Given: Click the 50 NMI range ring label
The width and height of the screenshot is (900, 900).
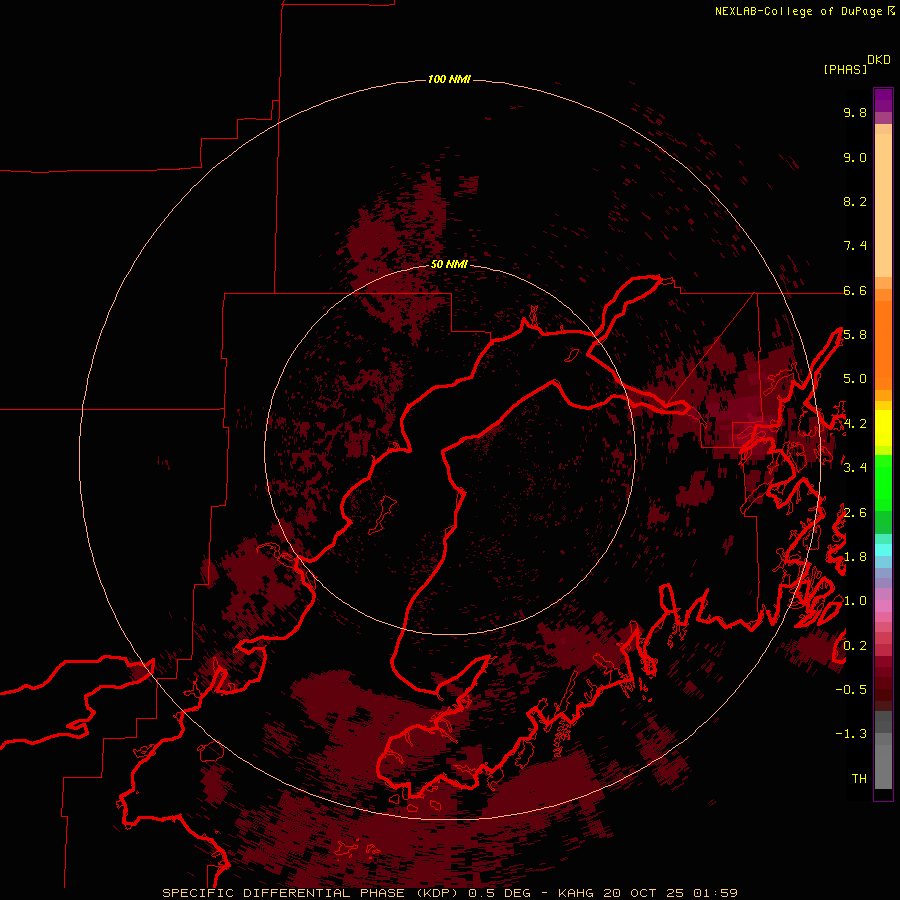Looking at the screenshot, I should (449, 264).
